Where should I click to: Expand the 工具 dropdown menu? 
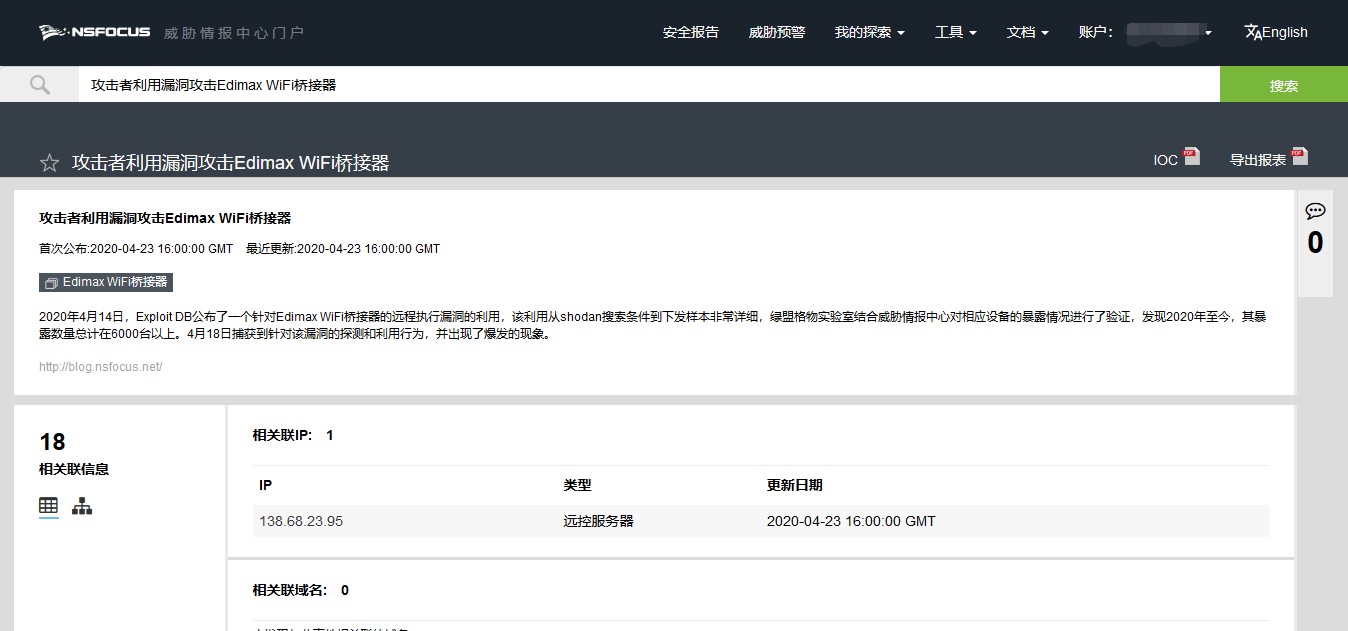tap(955, 32)
